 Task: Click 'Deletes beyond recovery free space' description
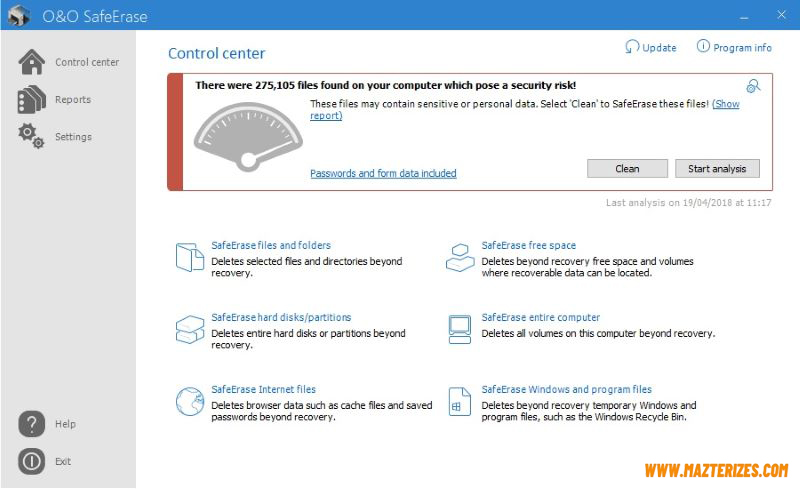point(587,267)
